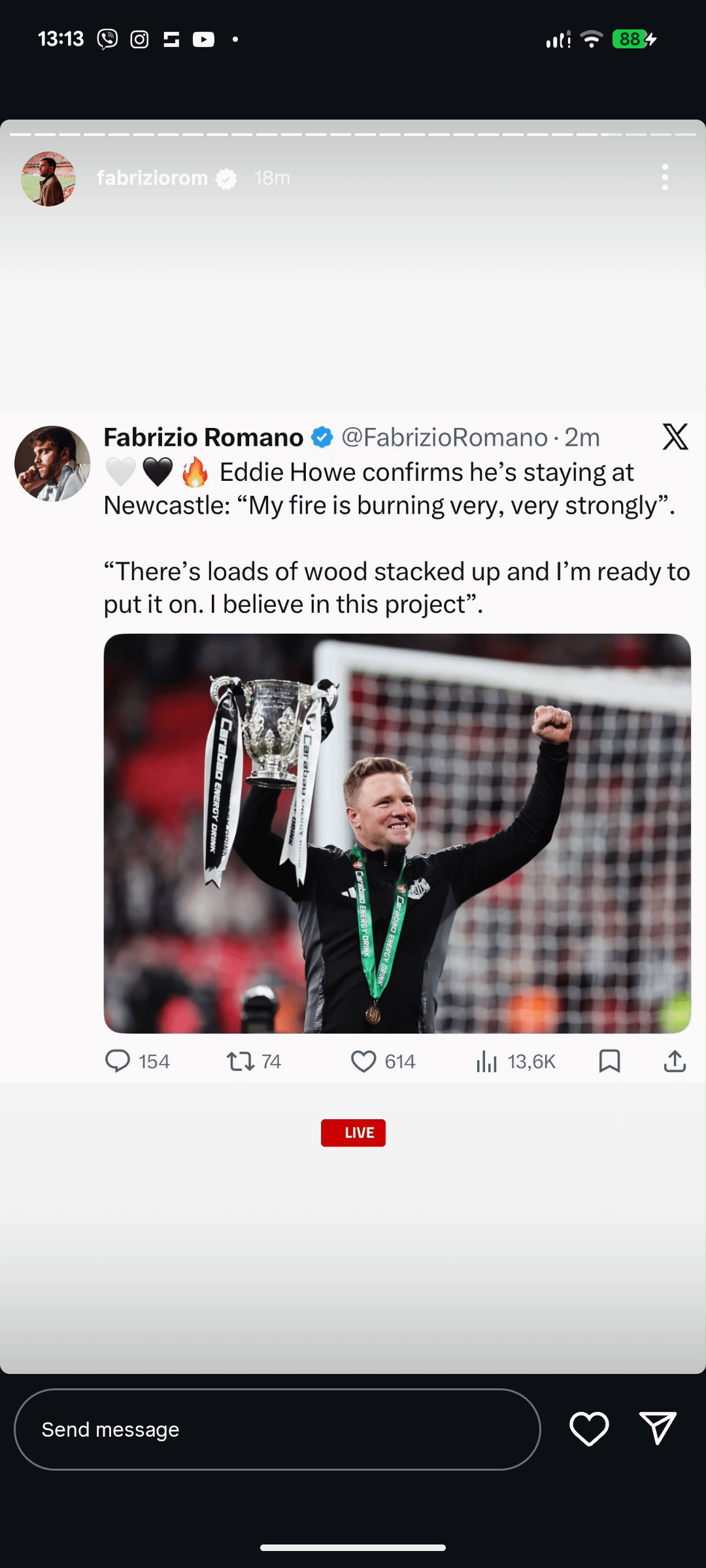
Task: Open the Eddie Howe trophy photo
Action: [x=397, y=833]
